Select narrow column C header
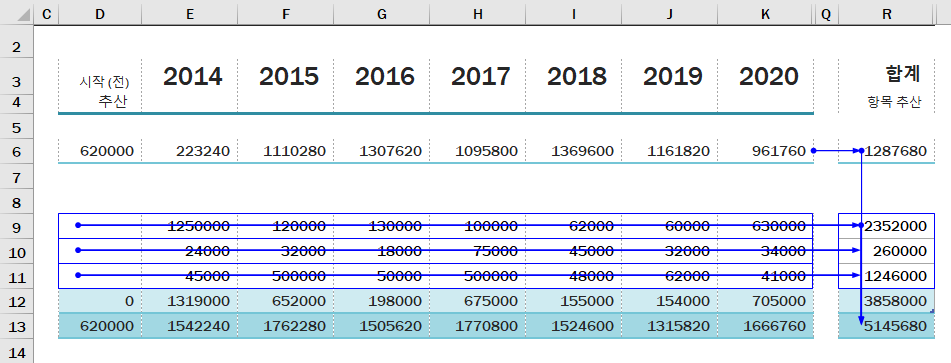The height and width of the screenshot is (363, 951). [46, 15]
